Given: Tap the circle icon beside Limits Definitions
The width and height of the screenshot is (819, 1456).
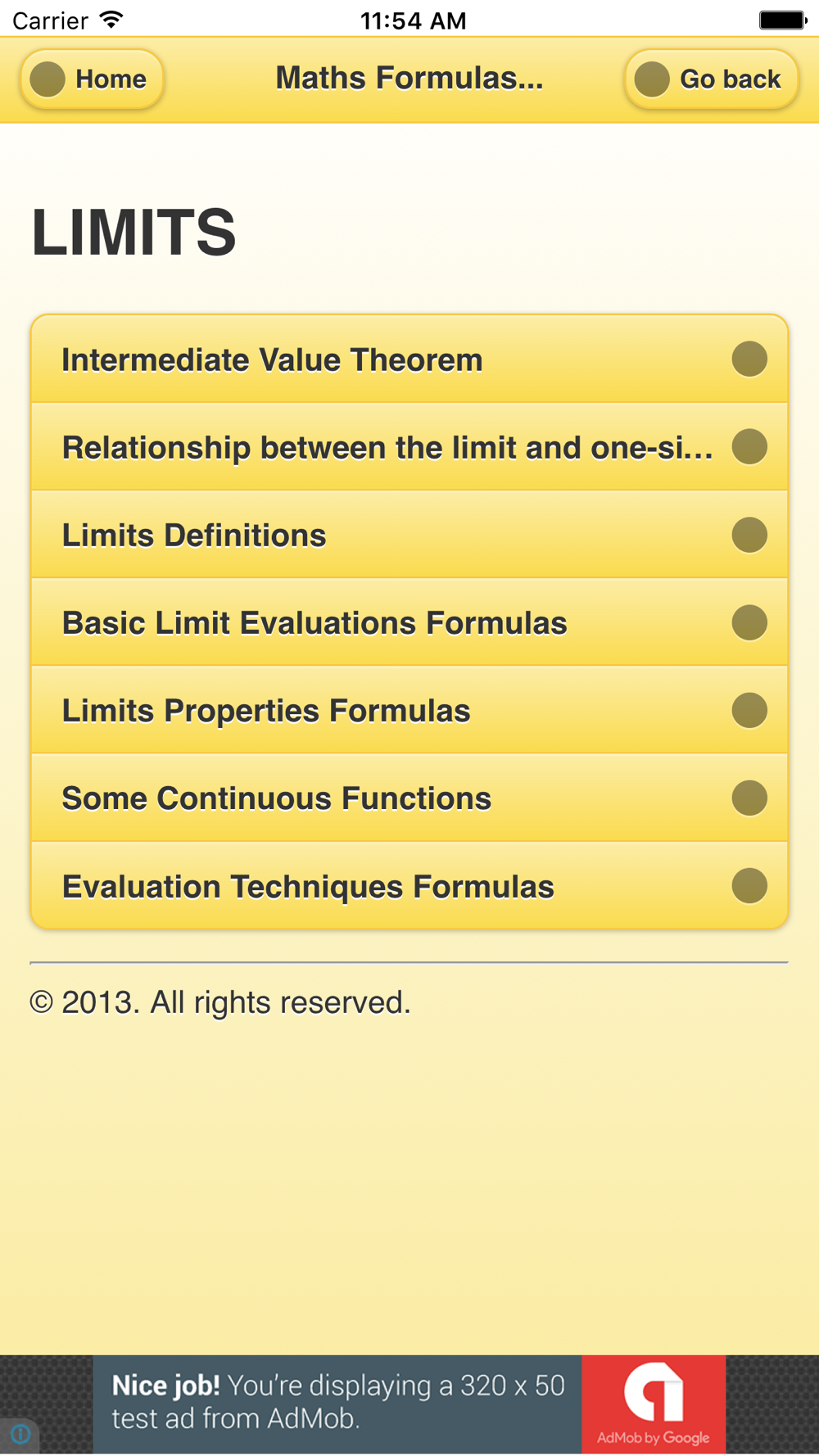Looking at the screenshot, I should click(x=749, y=535).
